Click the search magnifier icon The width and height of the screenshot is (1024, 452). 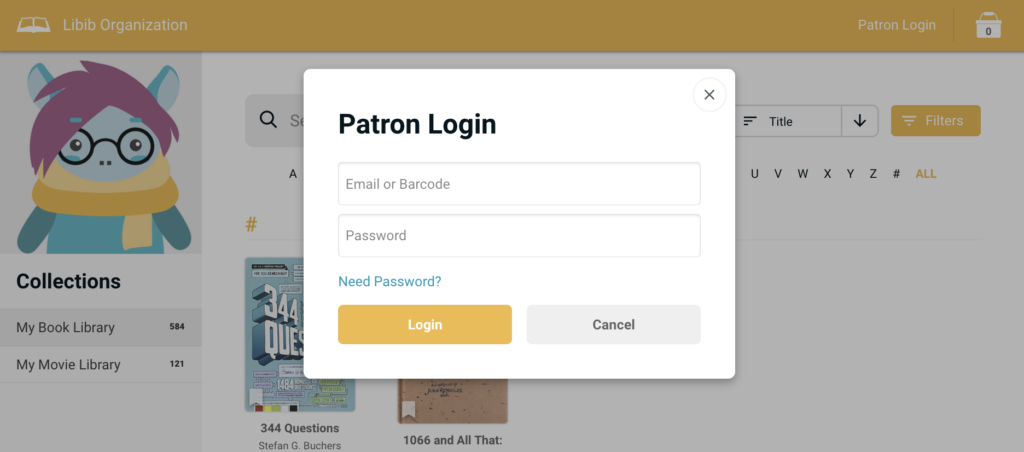[268, 120]
